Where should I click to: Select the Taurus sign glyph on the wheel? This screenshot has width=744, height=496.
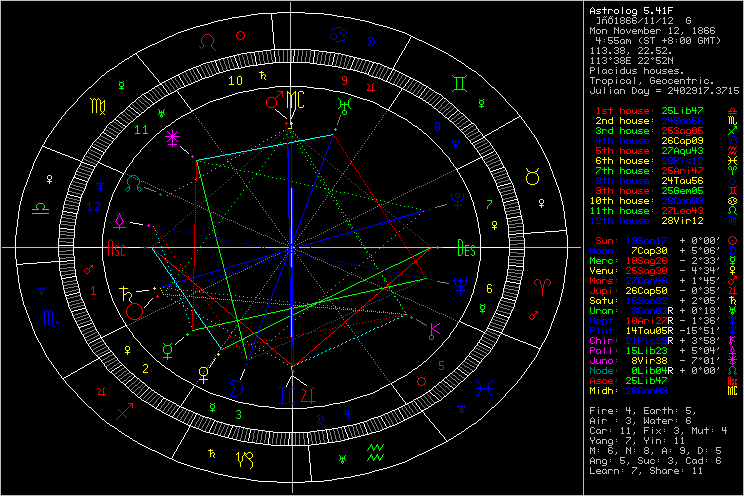click(x=533, y=177)
